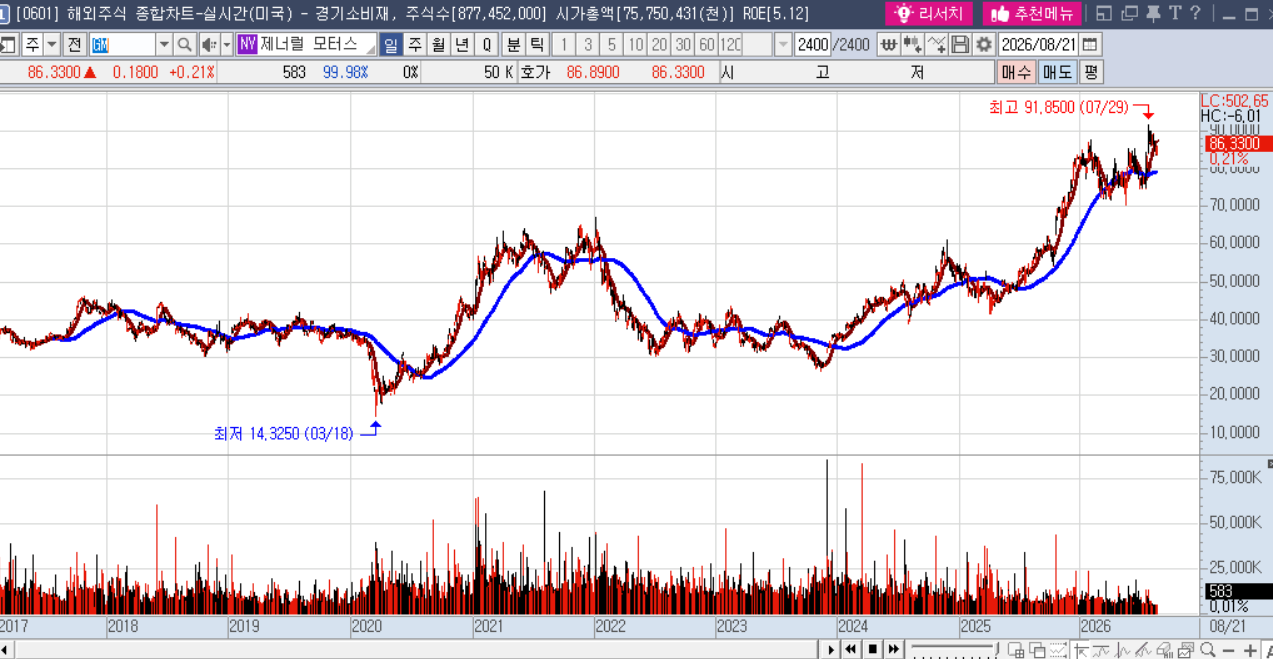Open the 추천메뉴 recommended menu
Image resolution: width=1273 pixels, height=659 pixels.
(1031, 13)
